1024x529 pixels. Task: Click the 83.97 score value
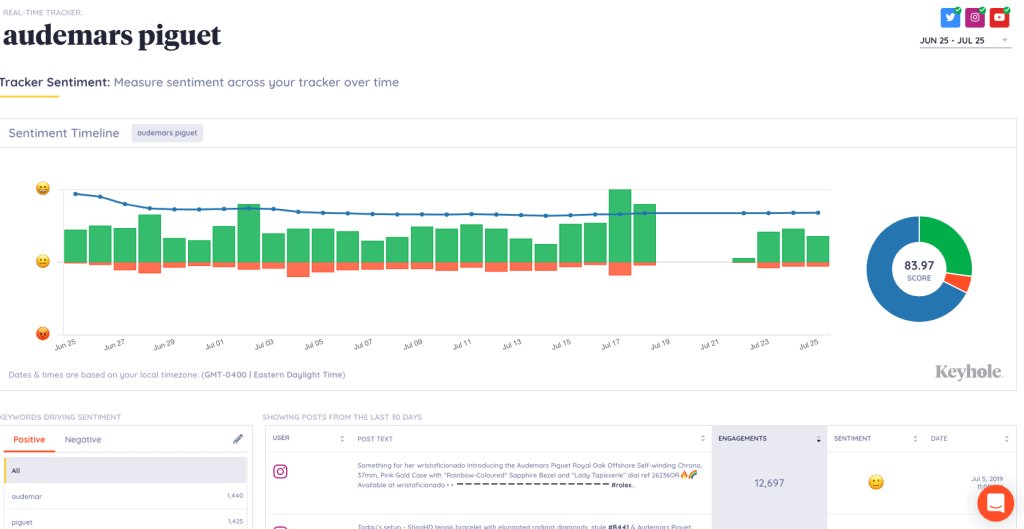point(919,265)
